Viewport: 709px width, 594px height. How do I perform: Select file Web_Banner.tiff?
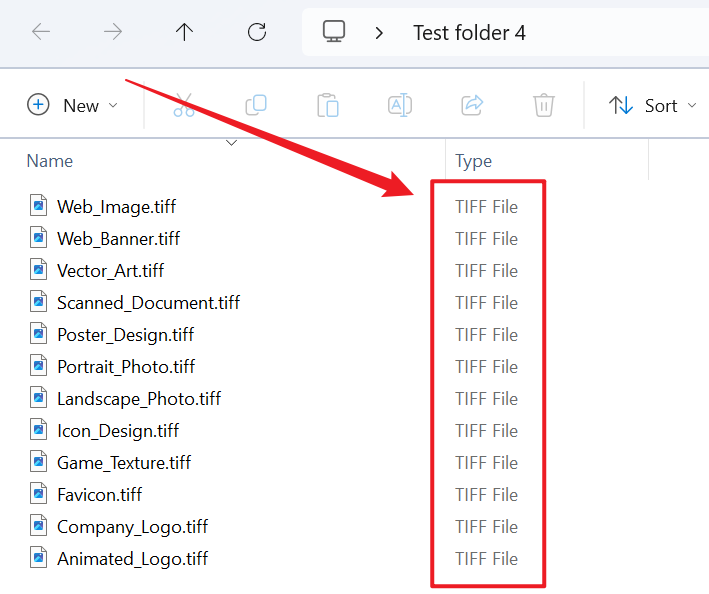(118, 239)
